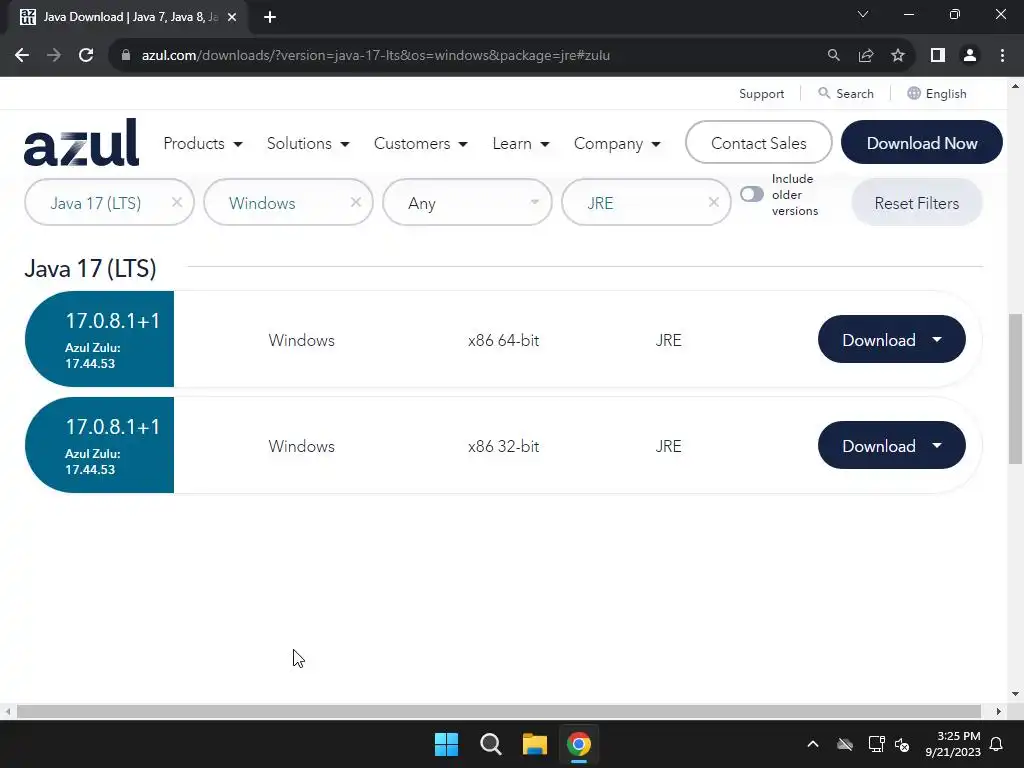1024x768 pixels.
Task: Click the scroll down arrow
Action: tap(1016, 694)
